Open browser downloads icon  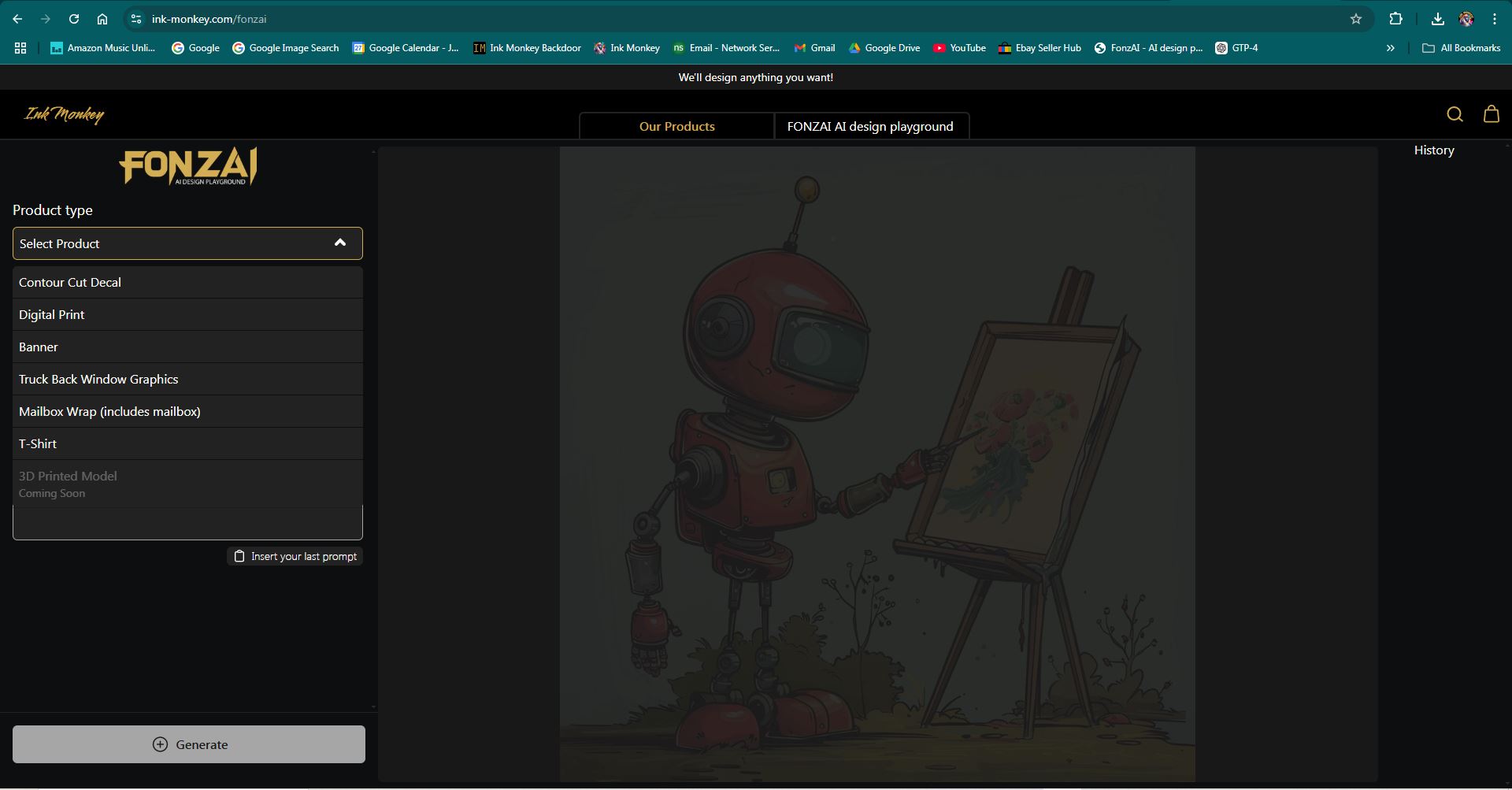point(1438,19)
